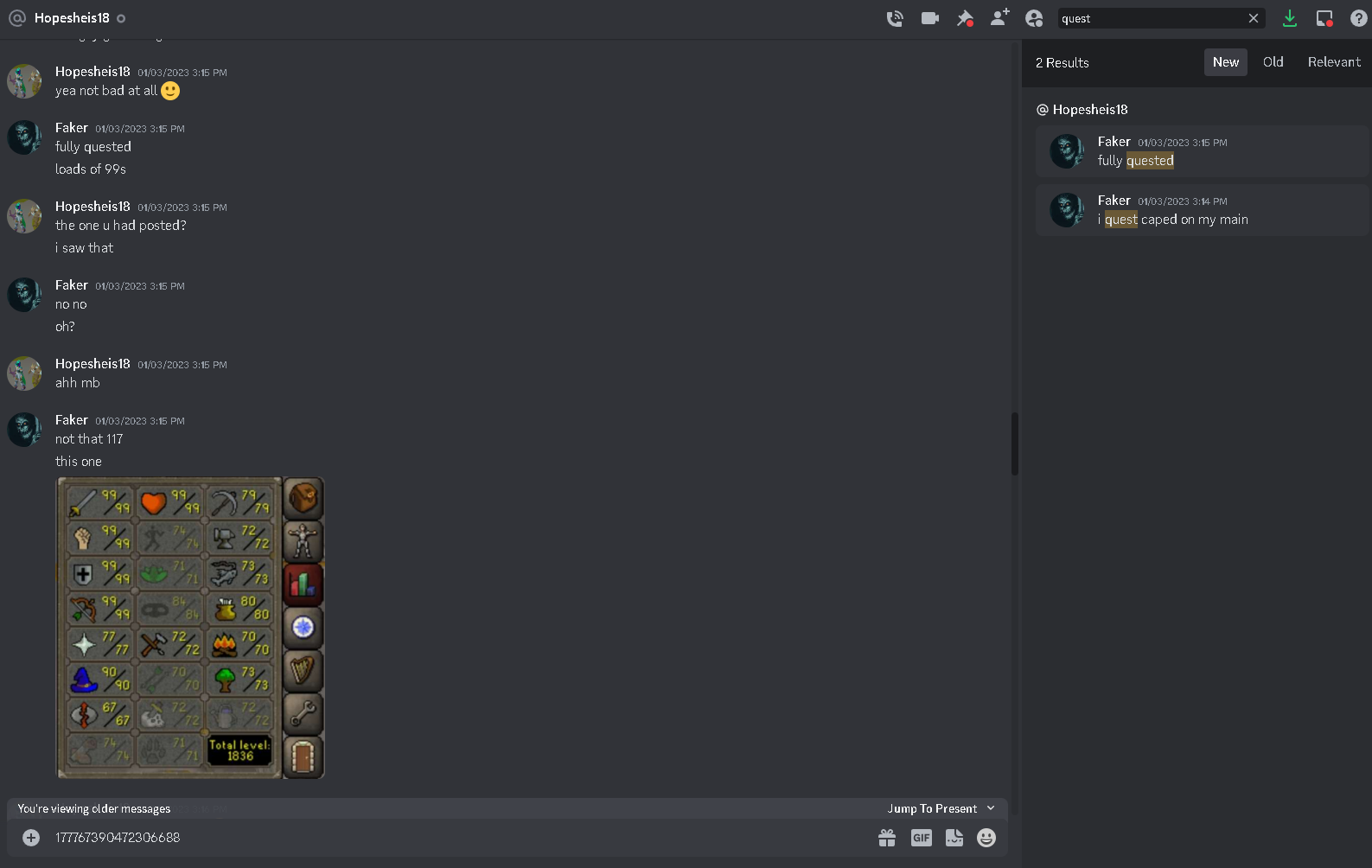Click Jump To Present button
The image size is (1372, 868).
click(932, 808)
